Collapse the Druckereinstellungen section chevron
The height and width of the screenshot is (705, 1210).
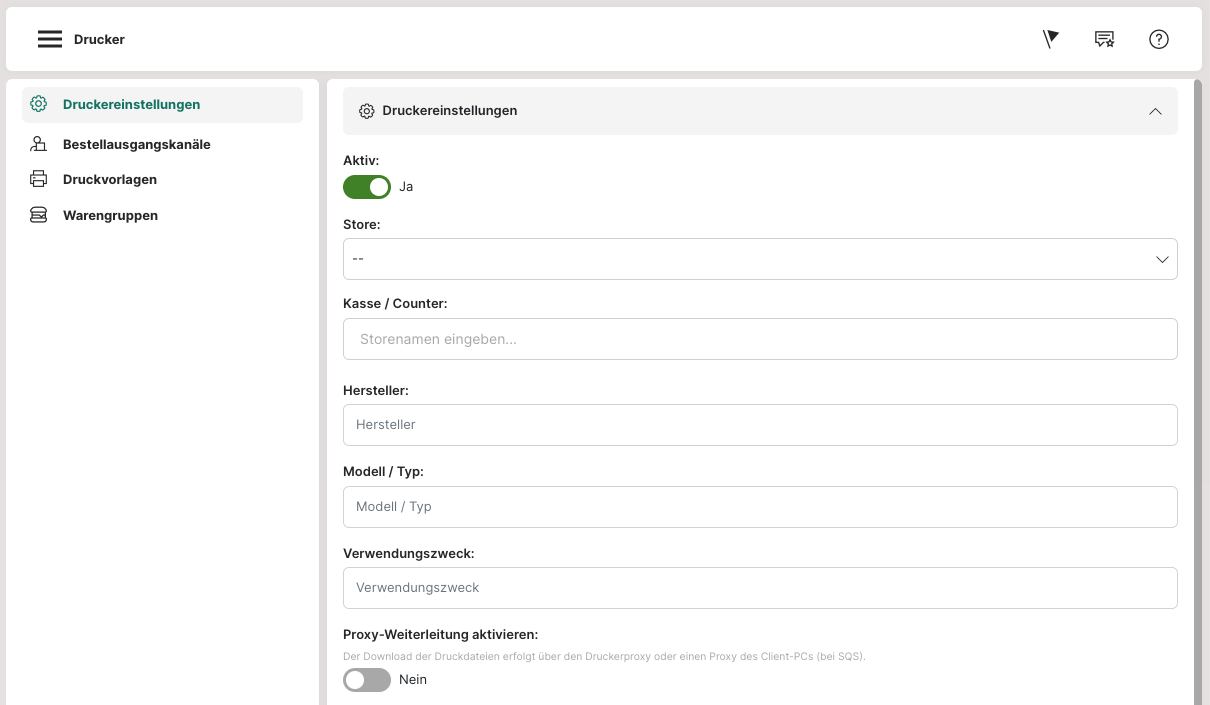[x=1155, y=111]
